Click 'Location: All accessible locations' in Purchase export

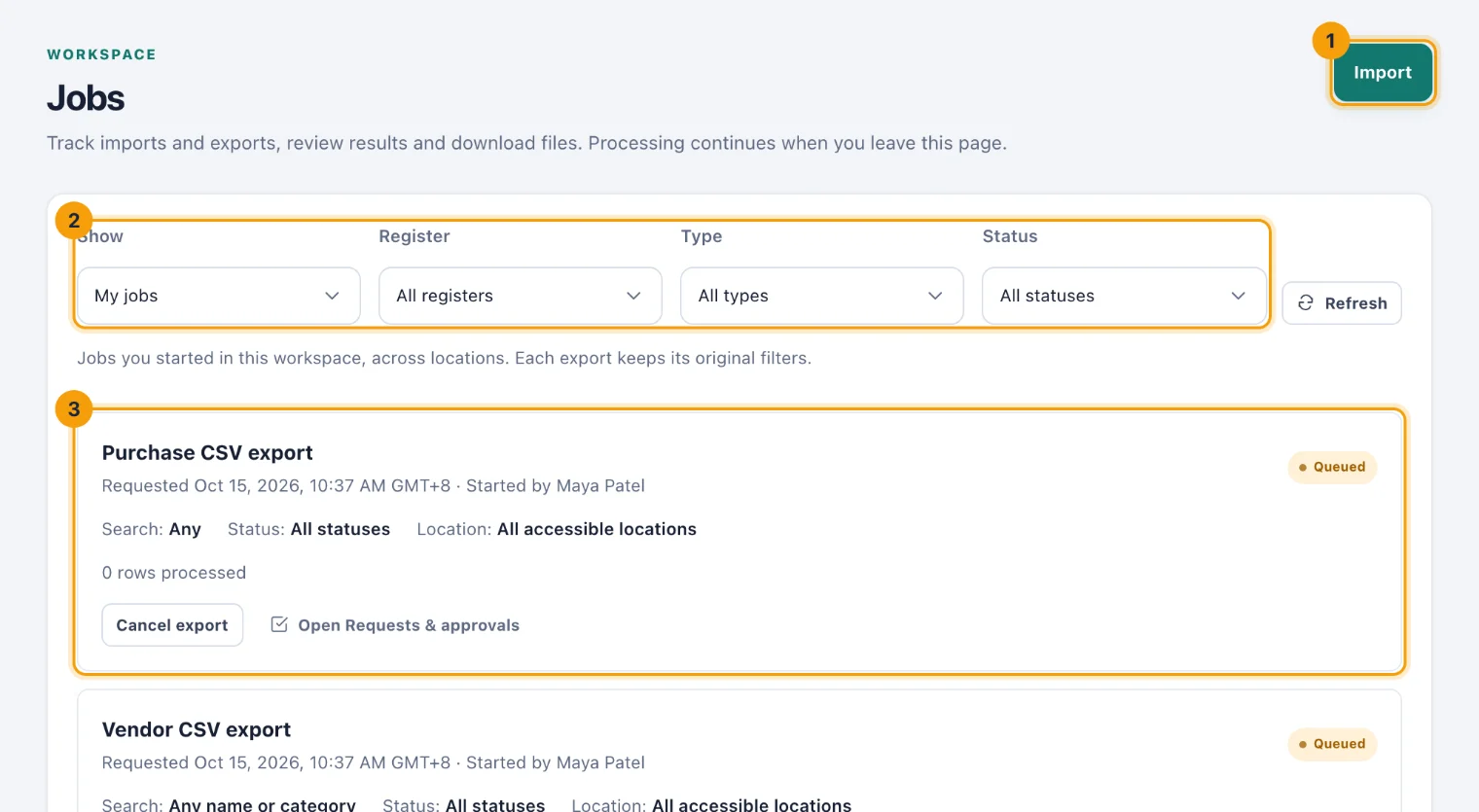(x=557, y=529)
